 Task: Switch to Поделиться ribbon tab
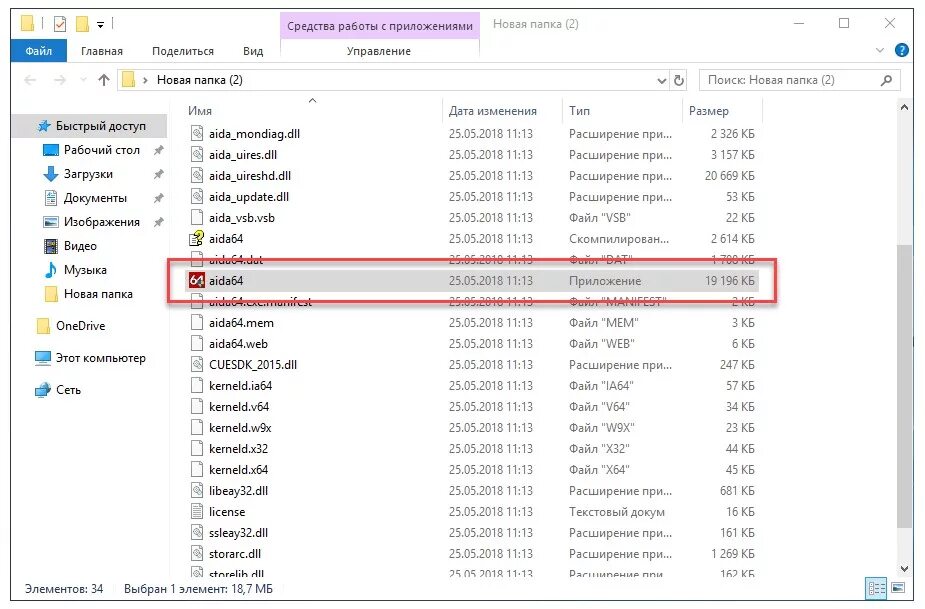[x=183, y=51]
